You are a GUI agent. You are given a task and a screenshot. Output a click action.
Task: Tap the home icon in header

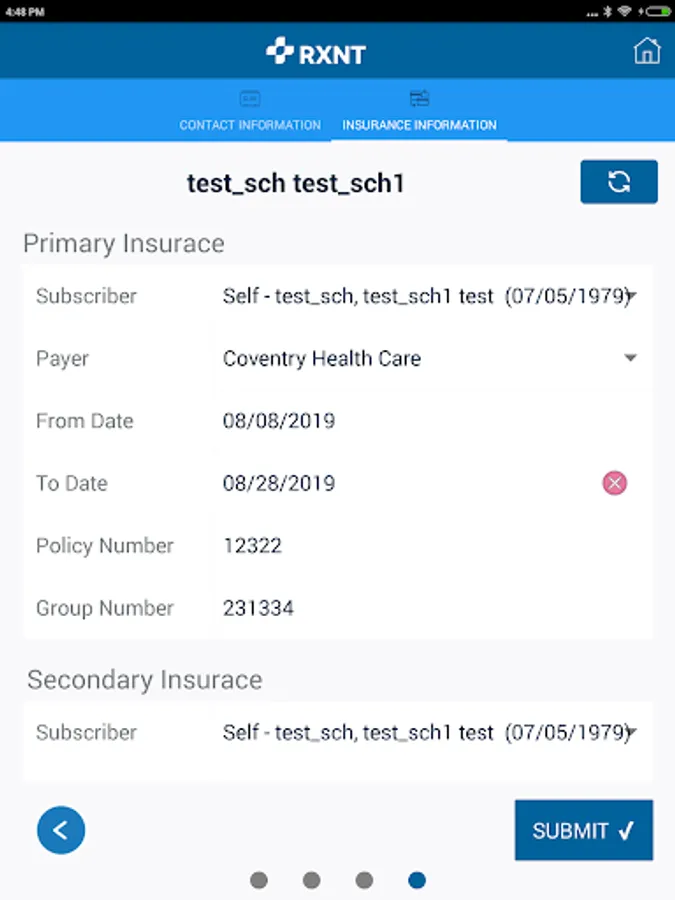point(647,51)
